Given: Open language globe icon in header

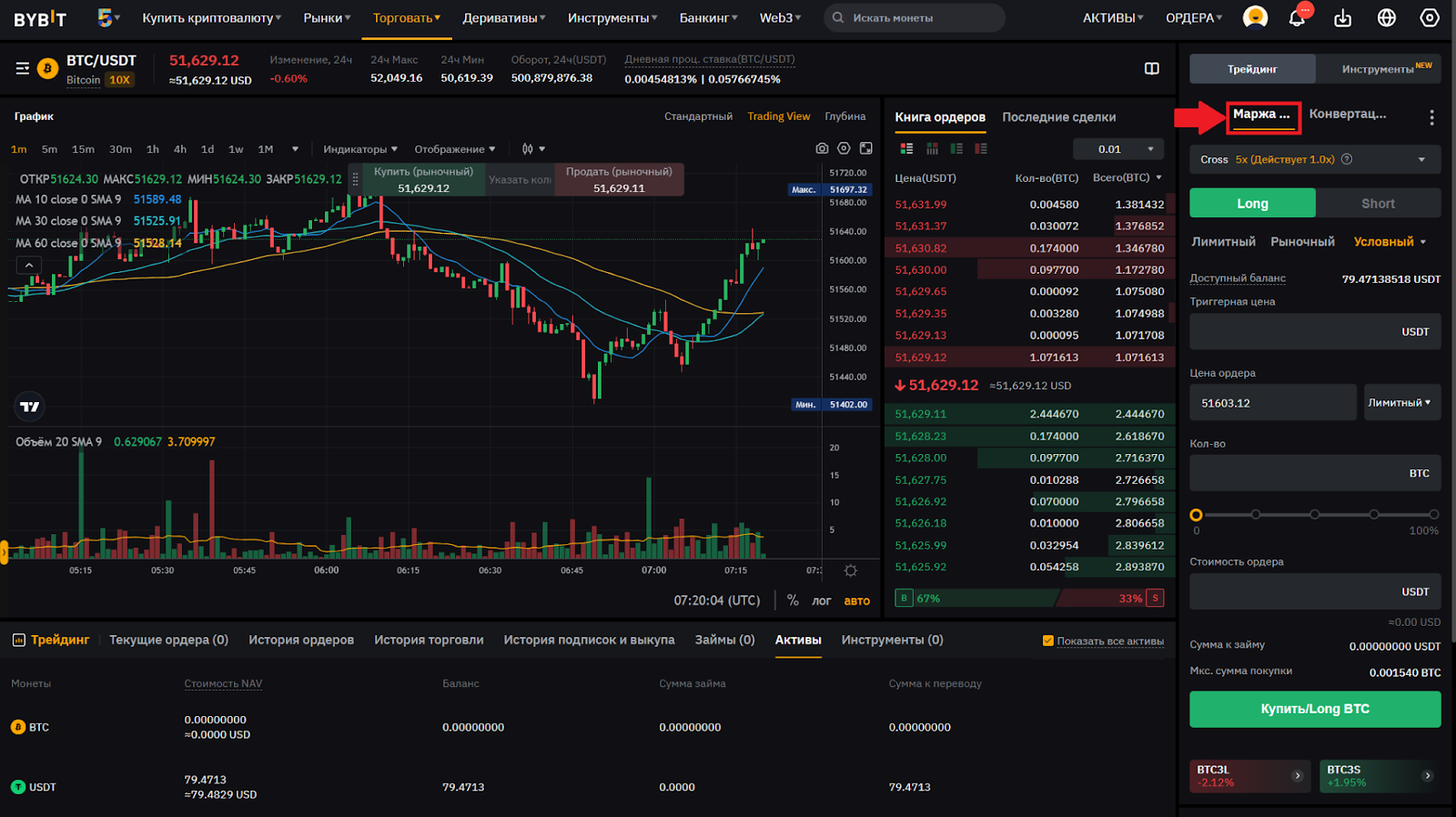Looking at the screenshot, I should [1386, 18].
